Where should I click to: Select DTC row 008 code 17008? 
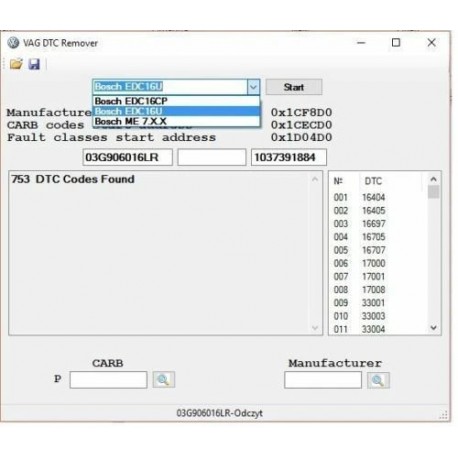(378, 290)
